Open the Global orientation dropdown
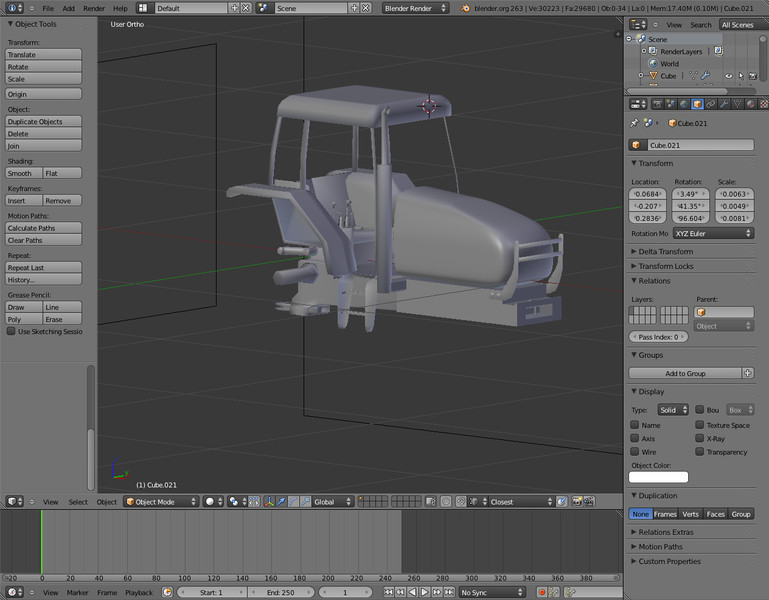Image resolution: width=769 pixels, height=600 pixels. coord(333,501)
